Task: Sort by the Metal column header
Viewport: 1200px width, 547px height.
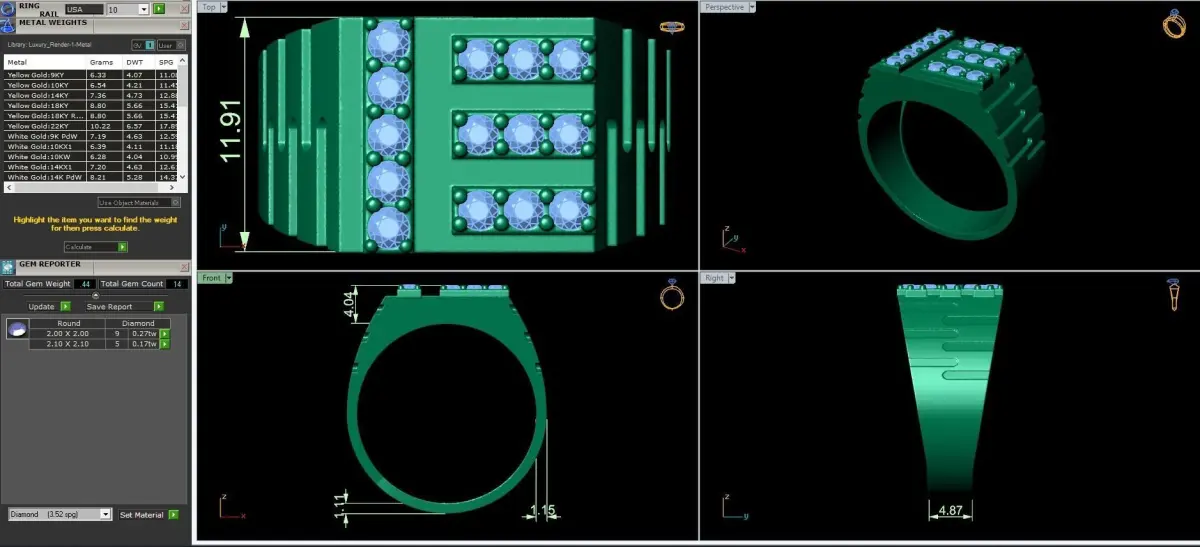Action: point(45,62)
